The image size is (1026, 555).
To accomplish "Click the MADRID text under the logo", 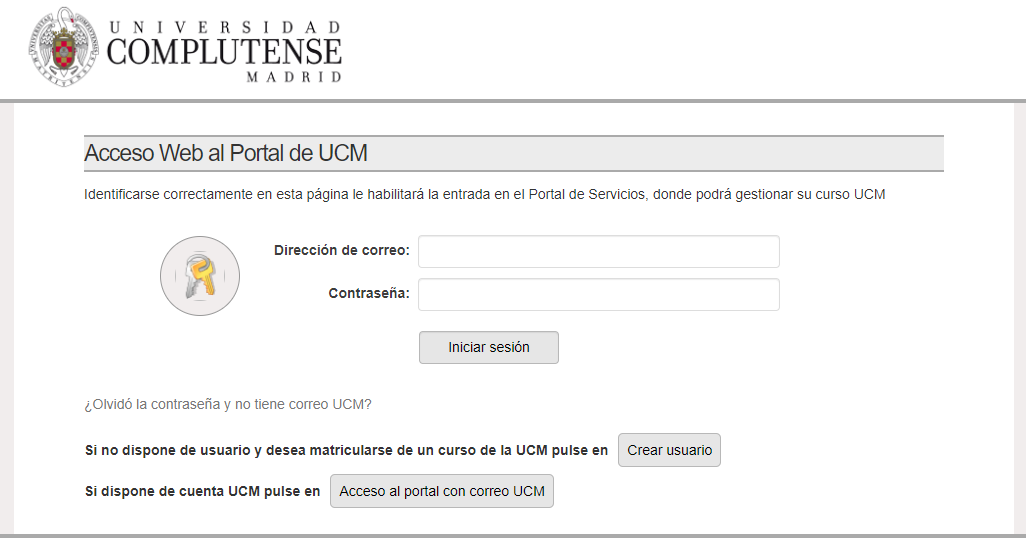I will coord(294,77).
